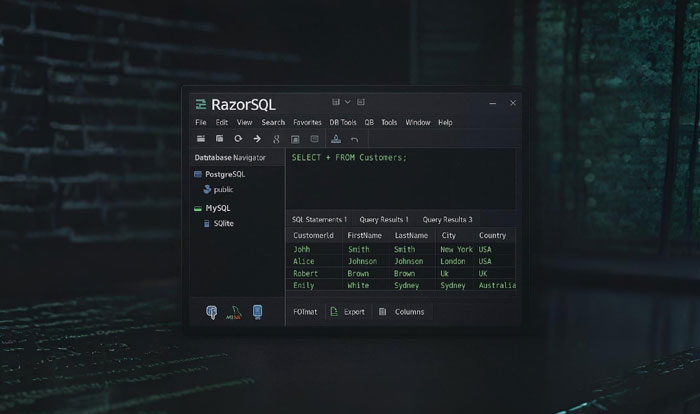Sort by the City column header
Screen dimensions: 700x414
pos(449,235)
